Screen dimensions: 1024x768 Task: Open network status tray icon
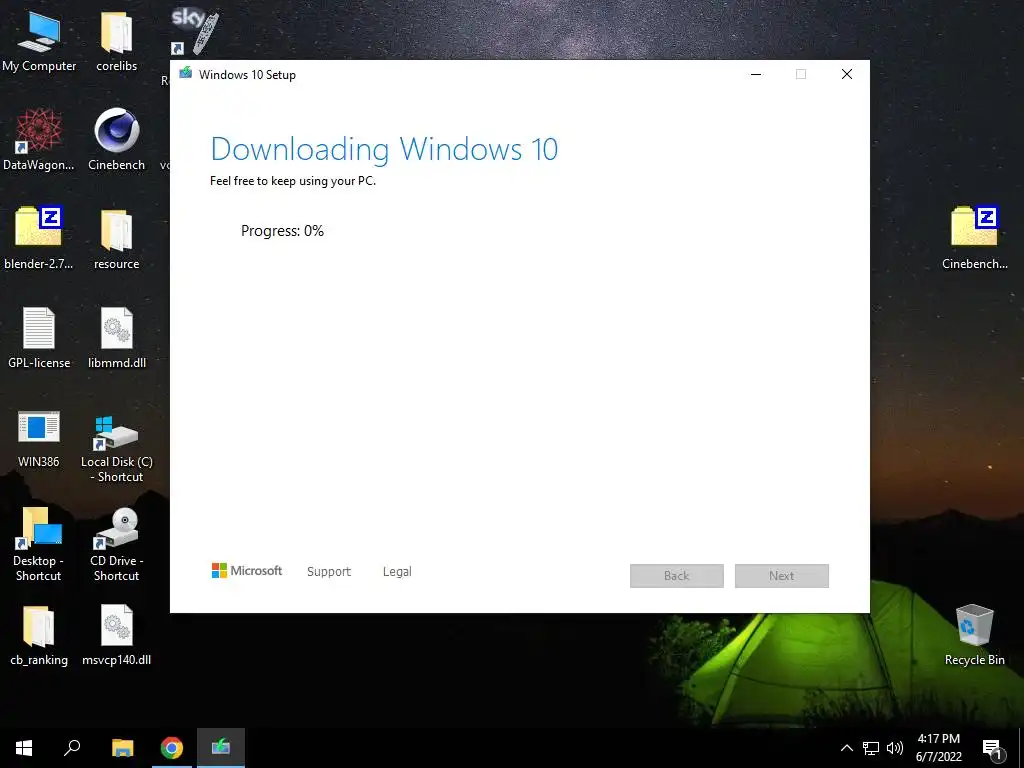(871, 748)
